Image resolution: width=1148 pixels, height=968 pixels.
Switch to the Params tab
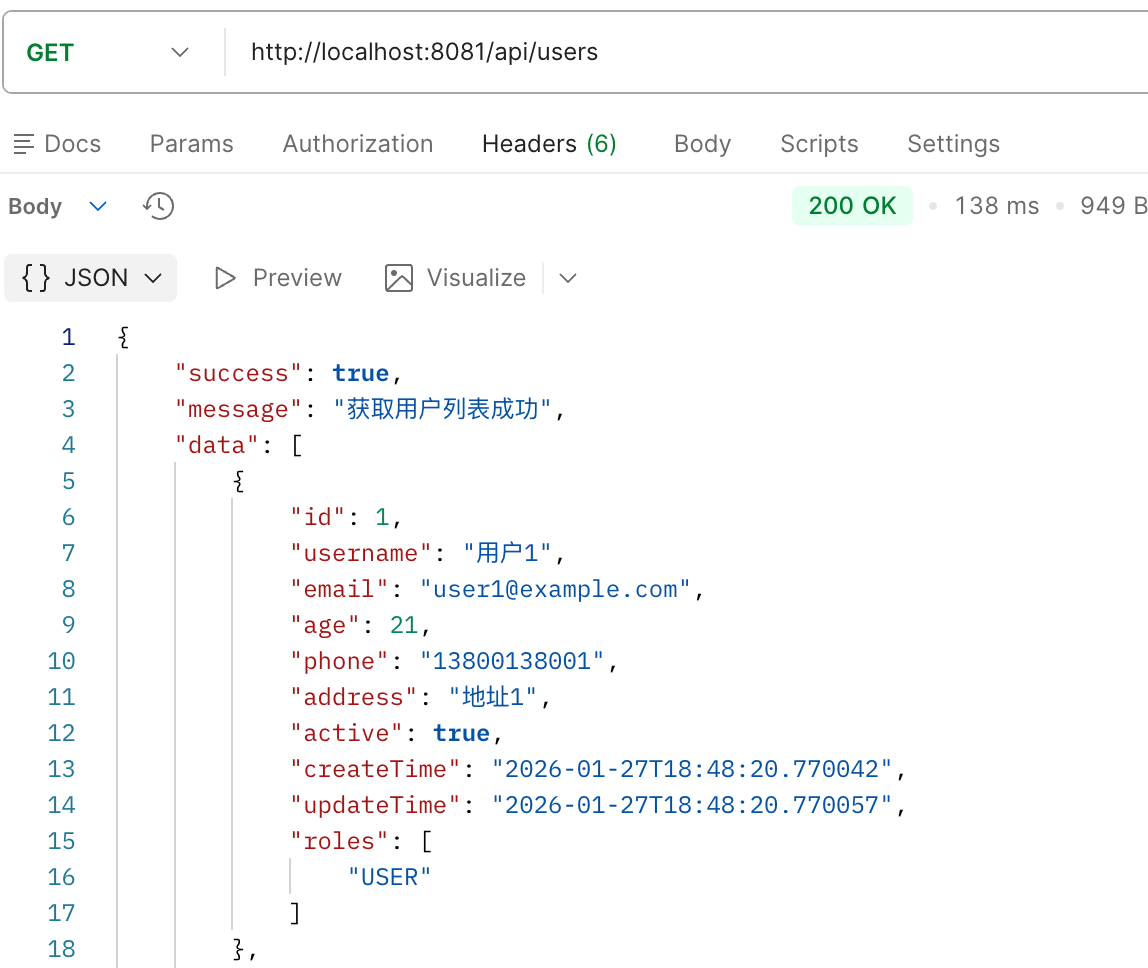[x=191, y=144]
